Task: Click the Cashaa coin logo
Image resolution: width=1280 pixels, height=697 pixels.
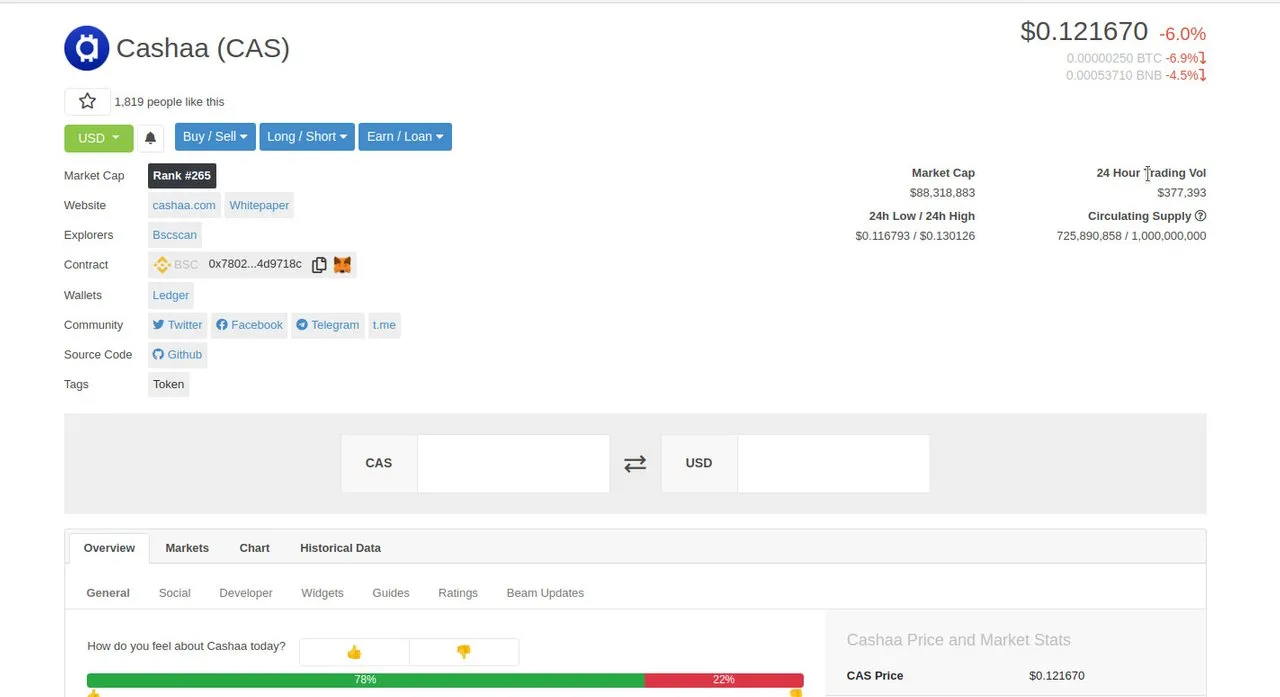Action: [86, 48]
